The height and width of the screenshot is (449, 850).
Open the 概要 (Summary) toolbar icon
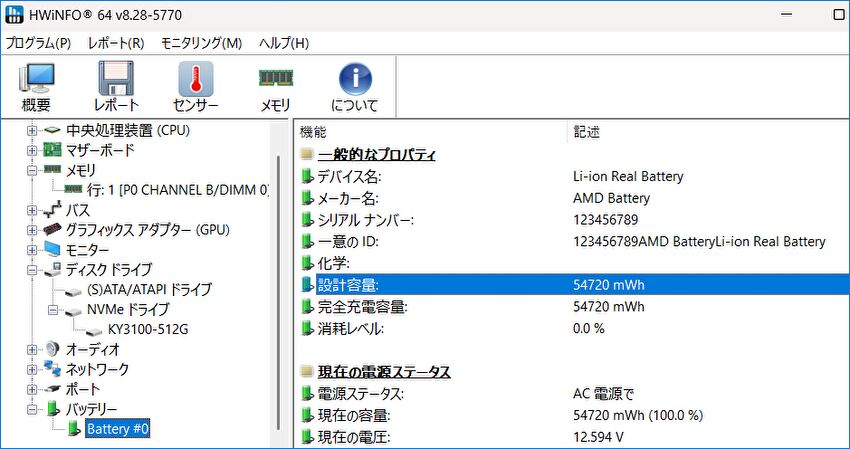(36, 86)
